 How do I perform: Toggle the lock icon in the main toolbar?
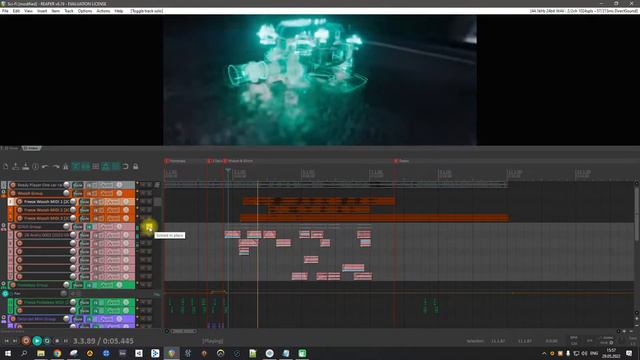[x=136, y=167]
